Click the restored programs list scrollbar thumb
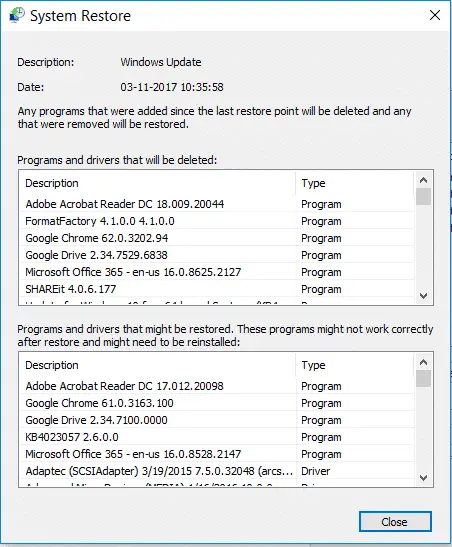 coord(423,379)
